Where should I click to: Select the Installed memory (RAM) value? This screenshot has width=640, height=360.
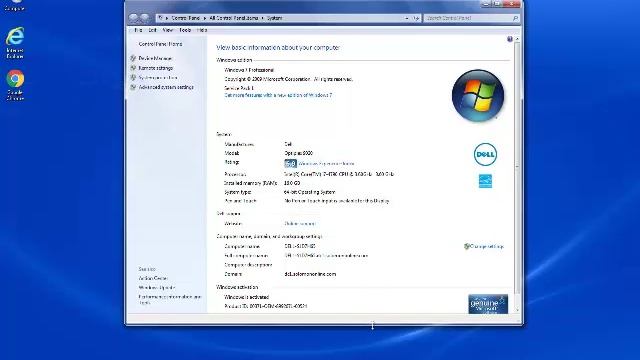click(x=292, y=183)
